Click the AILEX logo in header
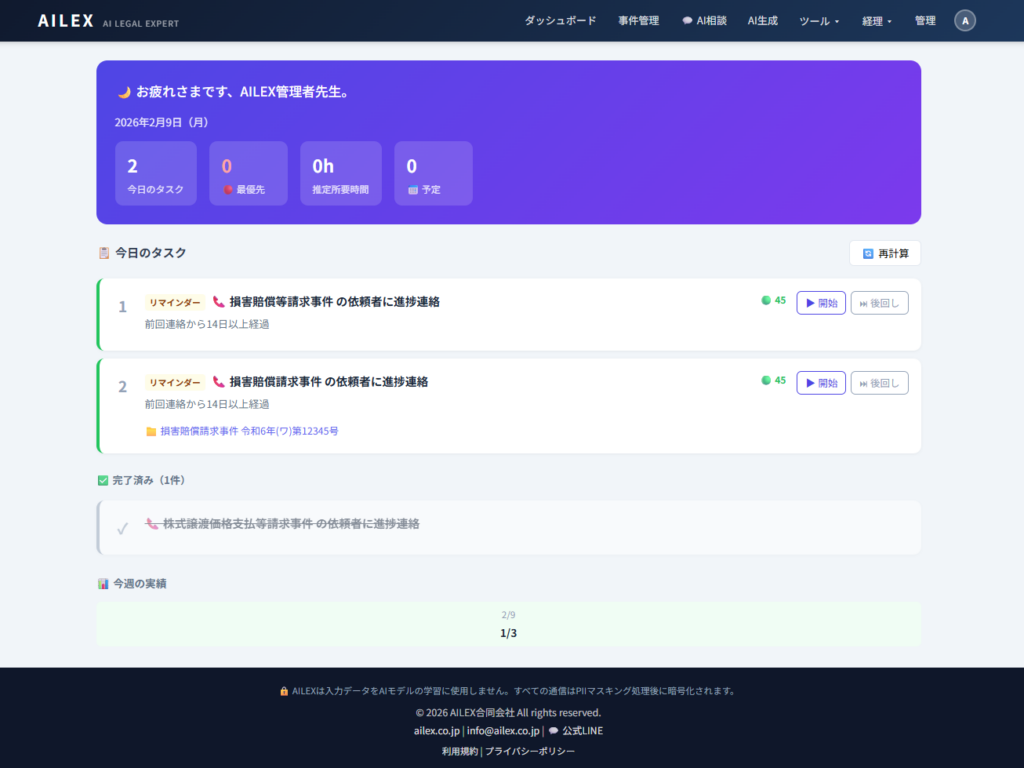 click(66, 21)
